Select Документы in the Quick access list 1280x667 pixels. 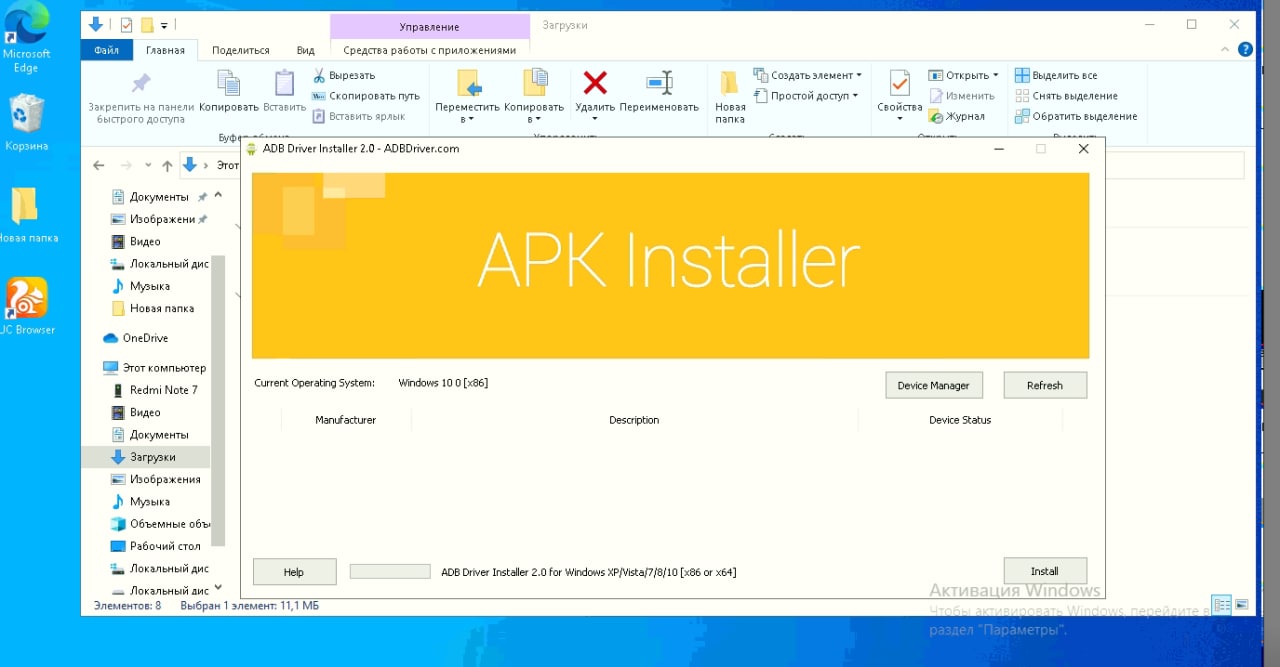point(159,197)
